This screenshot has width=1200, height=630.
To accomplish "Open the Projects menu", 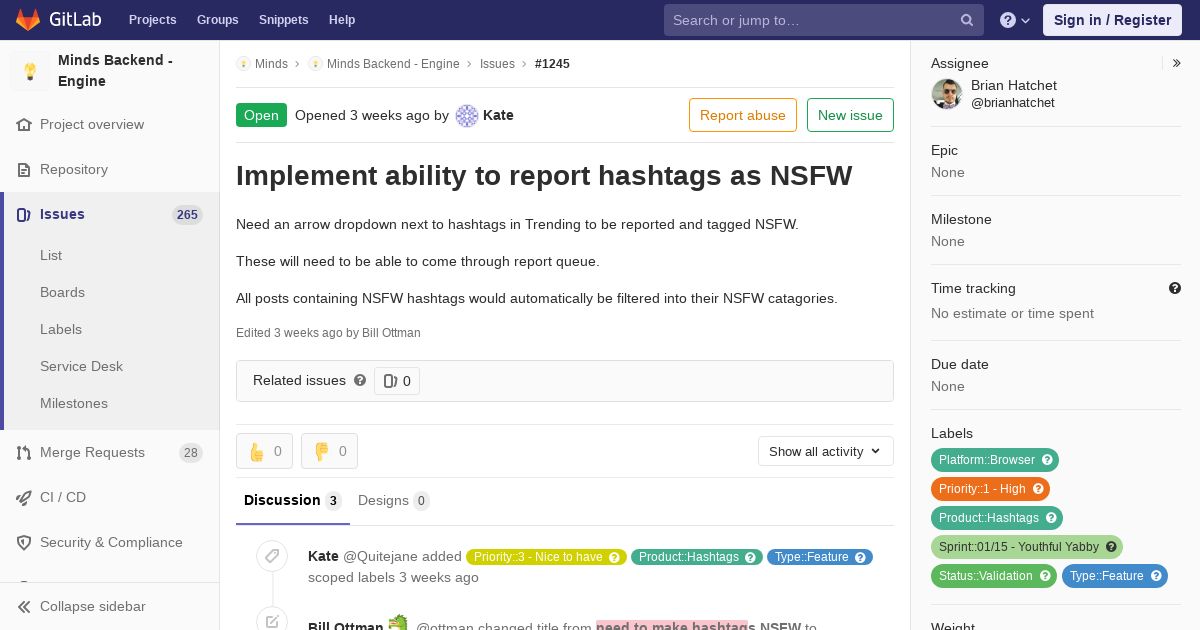I will tap(152, 20).
